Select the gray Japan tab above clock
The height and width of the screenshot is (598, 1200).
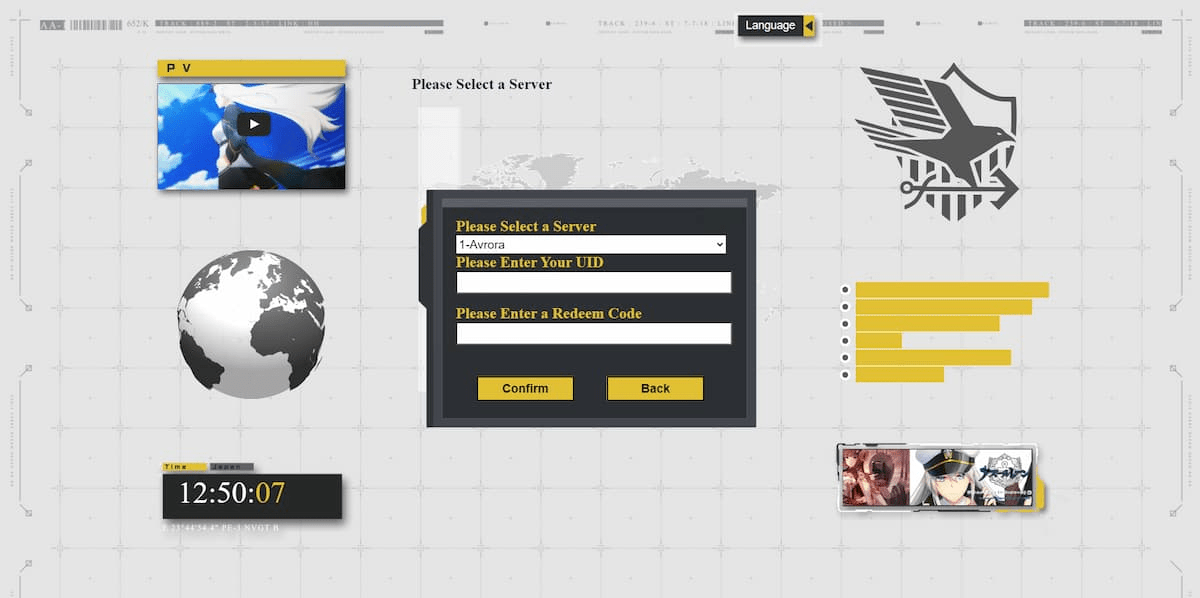(x=231, y=467)
